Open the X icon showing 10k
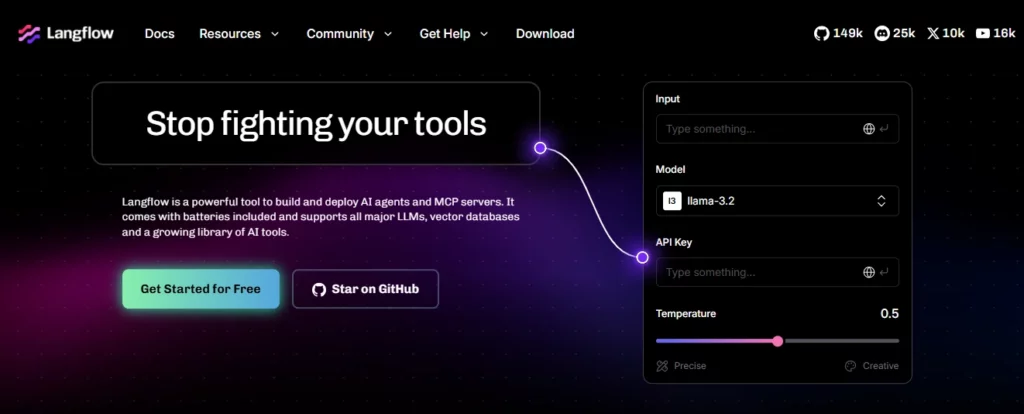This screenshot has width=1024, height=414. coord(933,34)
